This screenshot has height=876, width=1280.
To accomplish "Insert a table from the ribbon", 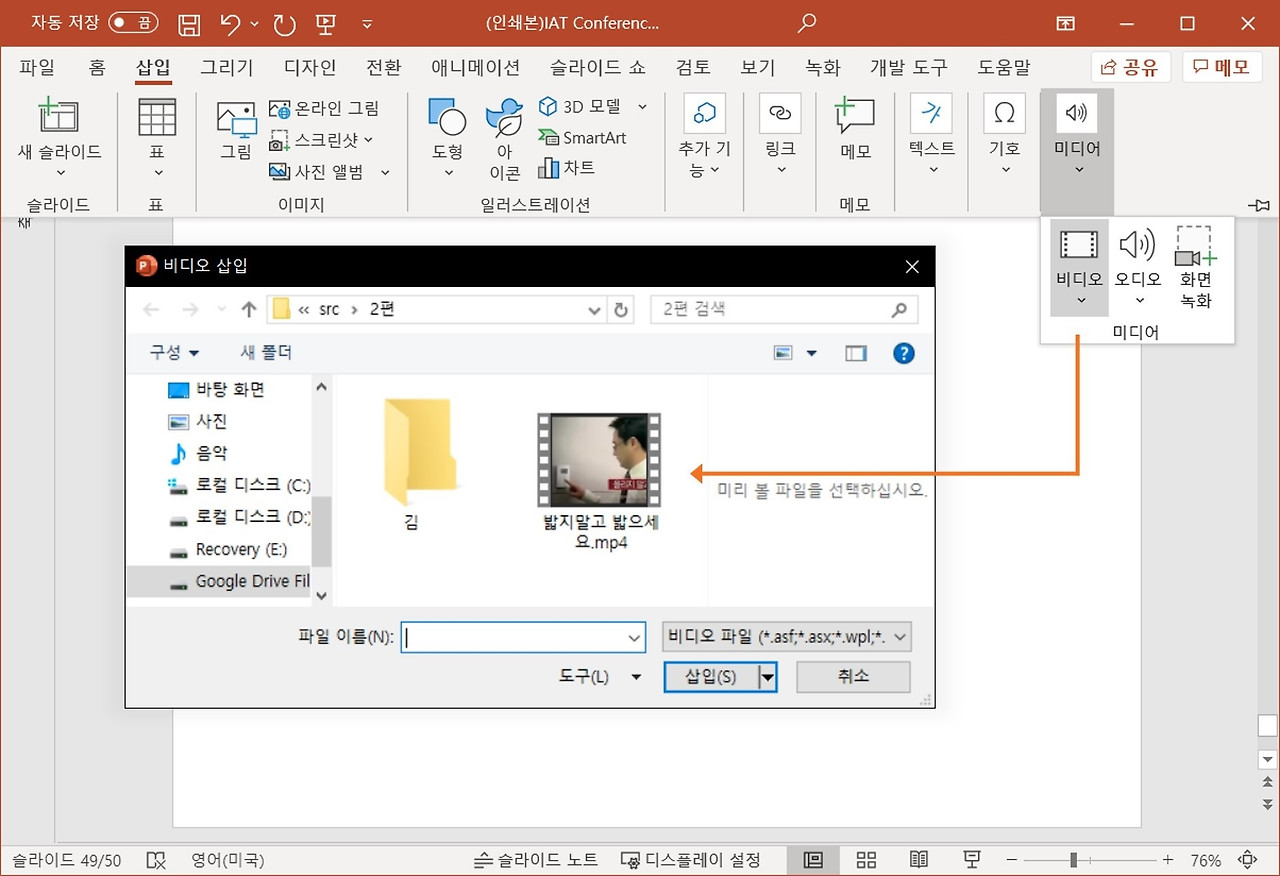I will coord(157,137).
